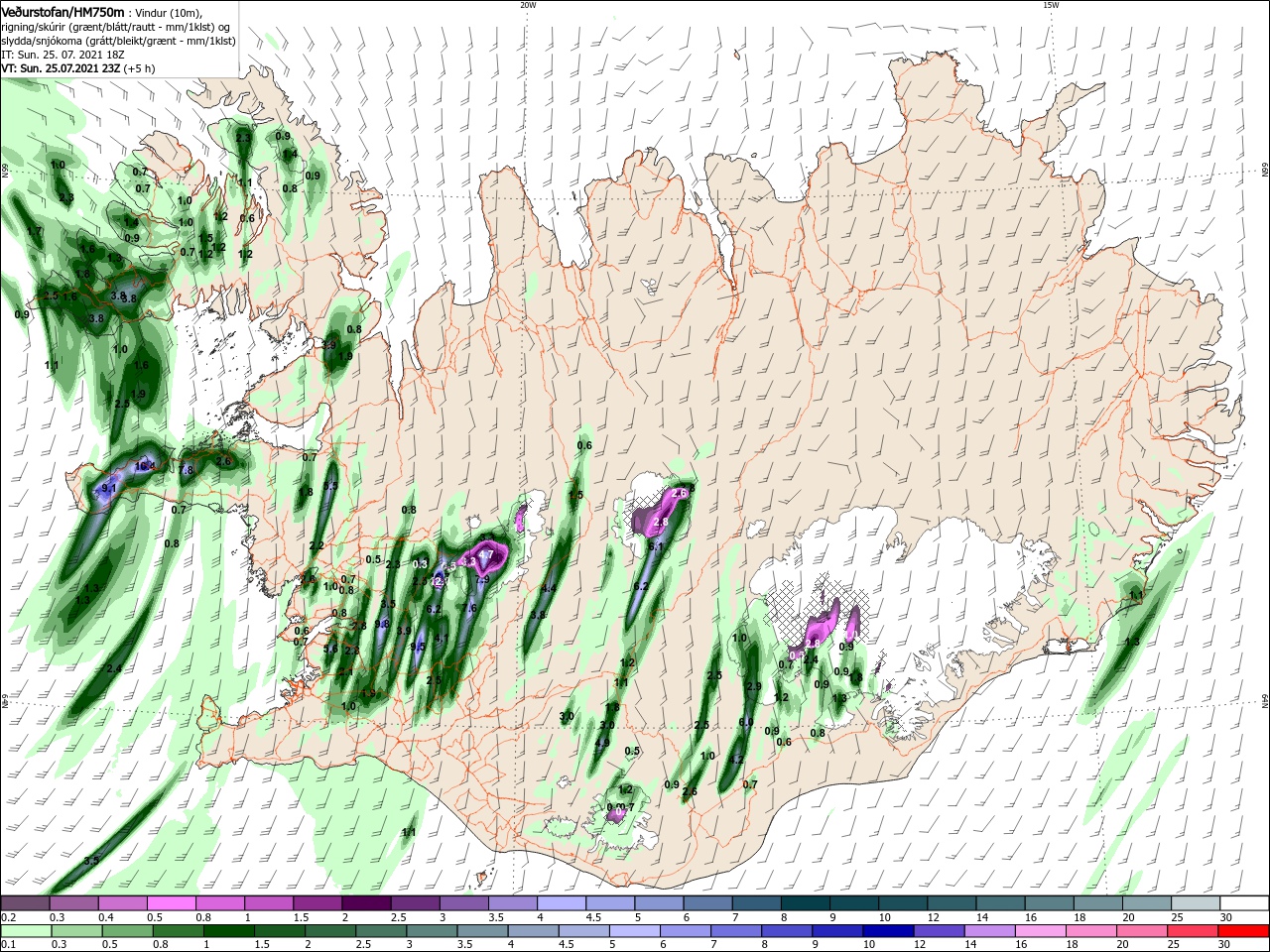Click the 'VT: Sun. 25.07.2021 23Z (+5 h)' line
Screen dimensions: 1270x952
(x=78, y=69)
